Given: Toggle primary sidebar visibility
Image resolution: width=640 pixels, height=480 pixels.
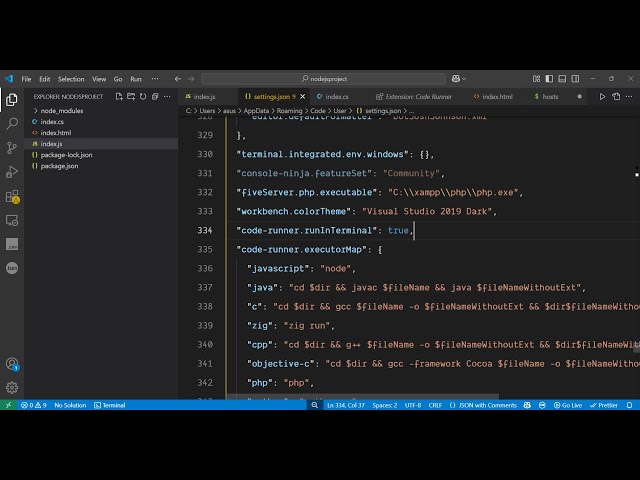Looking at the screenshot, I should [x=549, y=79].
